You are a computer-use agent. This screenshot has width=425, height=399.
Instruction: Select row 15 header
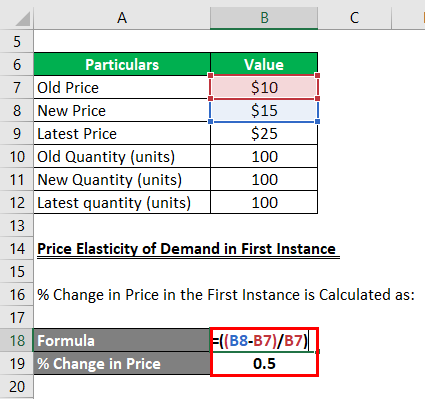tap(17, 271)
